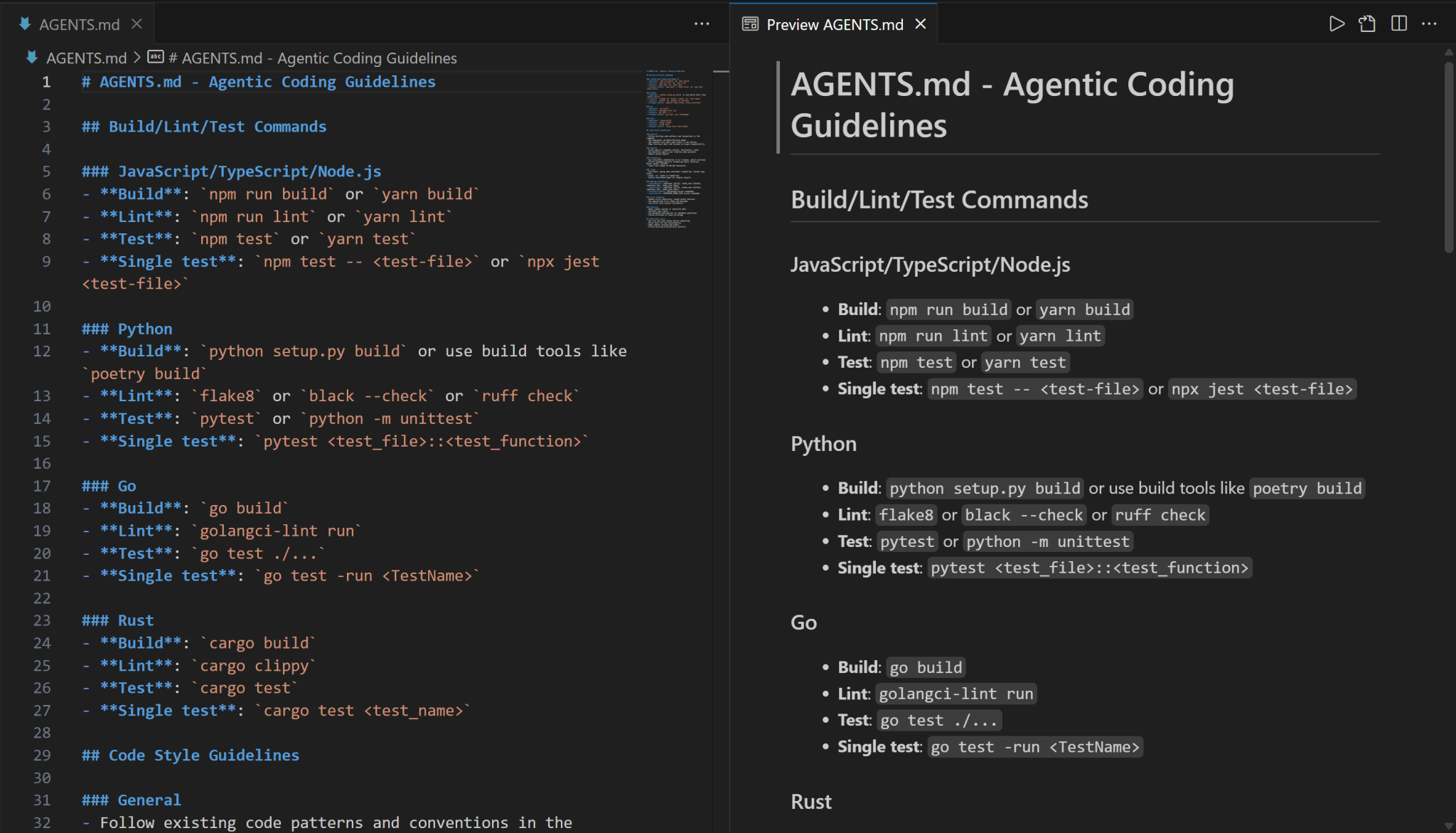Close the Preview AGENTS.md tab
The image size is (1456, 833).
point(921,23)
